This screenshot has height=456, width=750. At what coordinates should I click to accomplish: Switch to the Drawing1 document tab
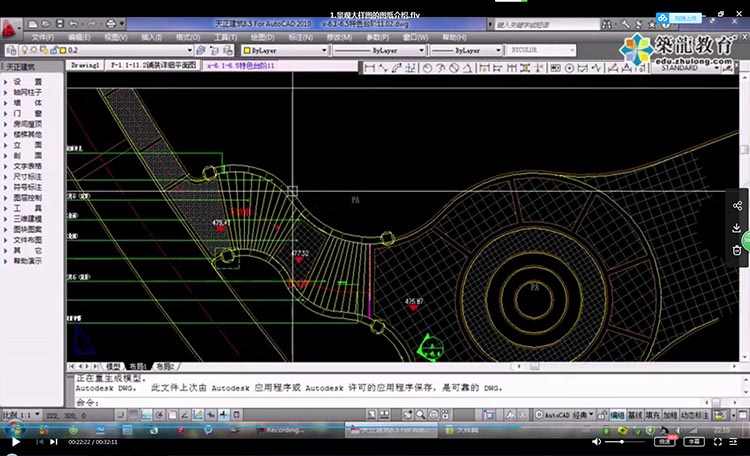[x=86, y=64]
